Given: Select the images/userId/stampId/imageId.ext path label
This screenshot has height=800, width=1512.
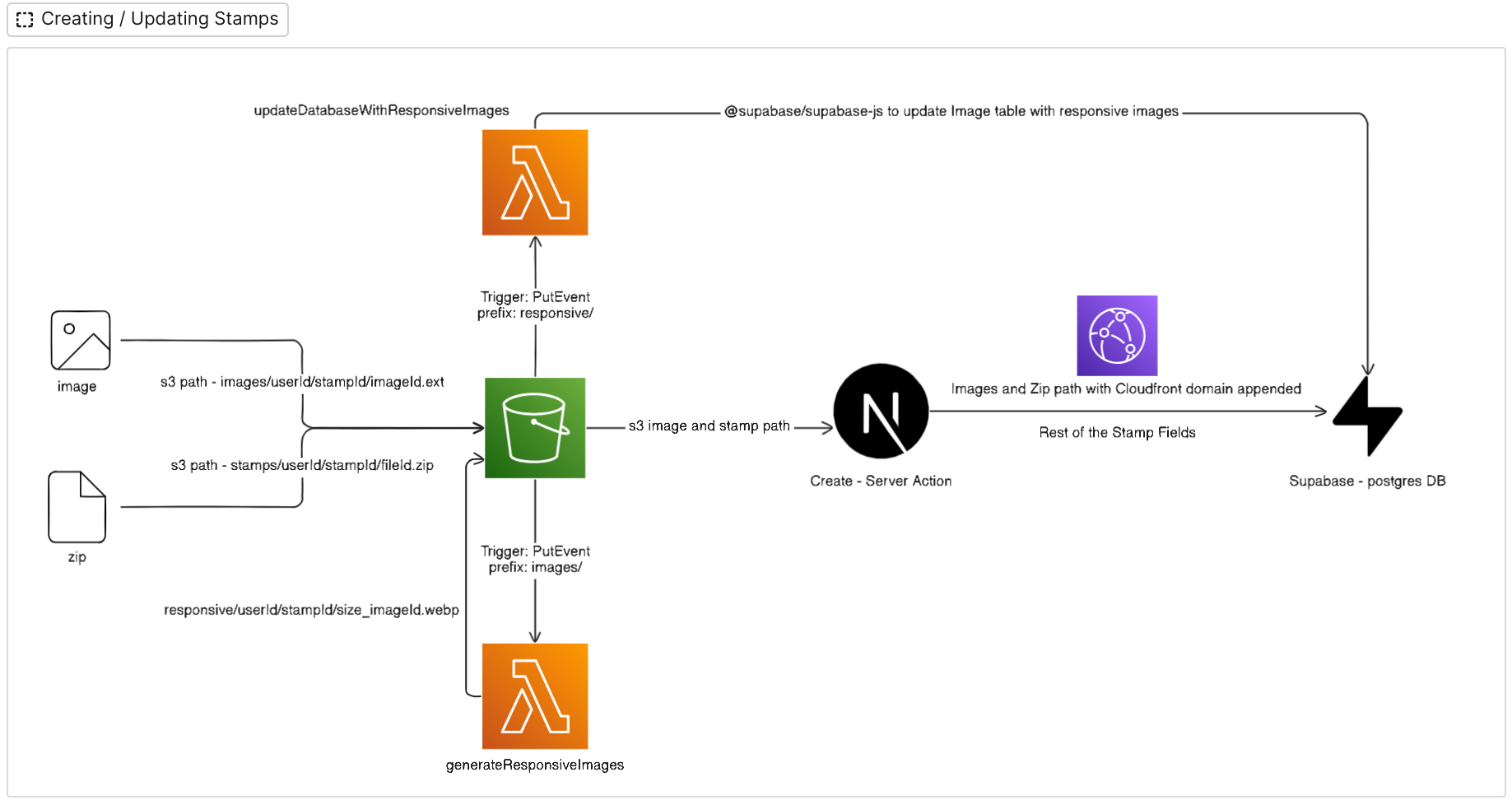Looking at the screenshot, I should click(x=302, y=382).
